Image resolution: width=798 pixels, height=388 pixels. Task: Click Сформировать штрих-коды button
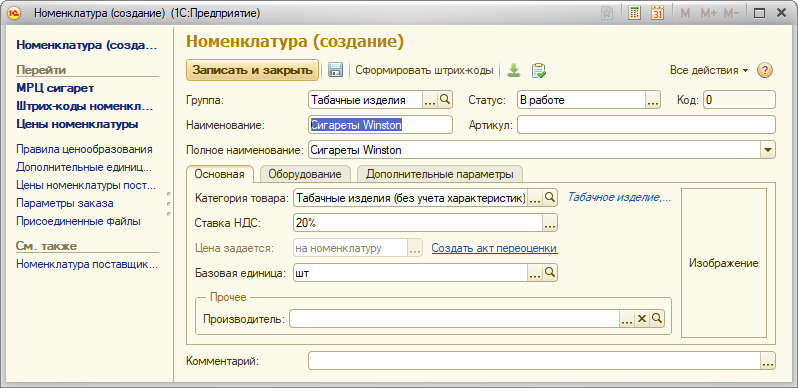[x=424, y=70]
